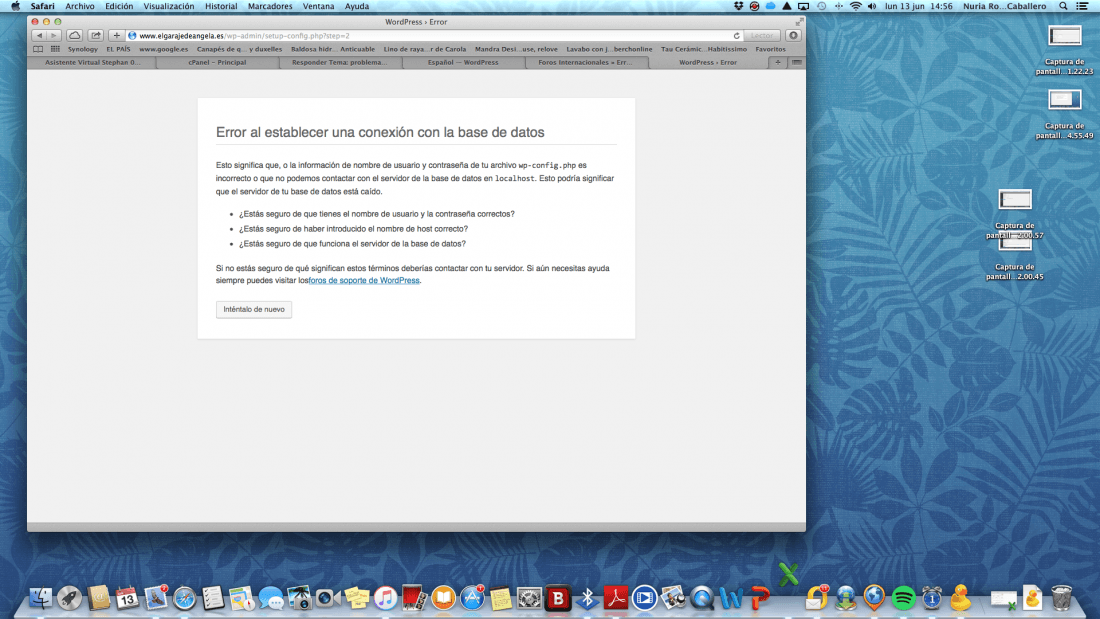The height and width of the screenshot is (619, 1100).
Task: Open the Apple menu
Action: [15, 6]
